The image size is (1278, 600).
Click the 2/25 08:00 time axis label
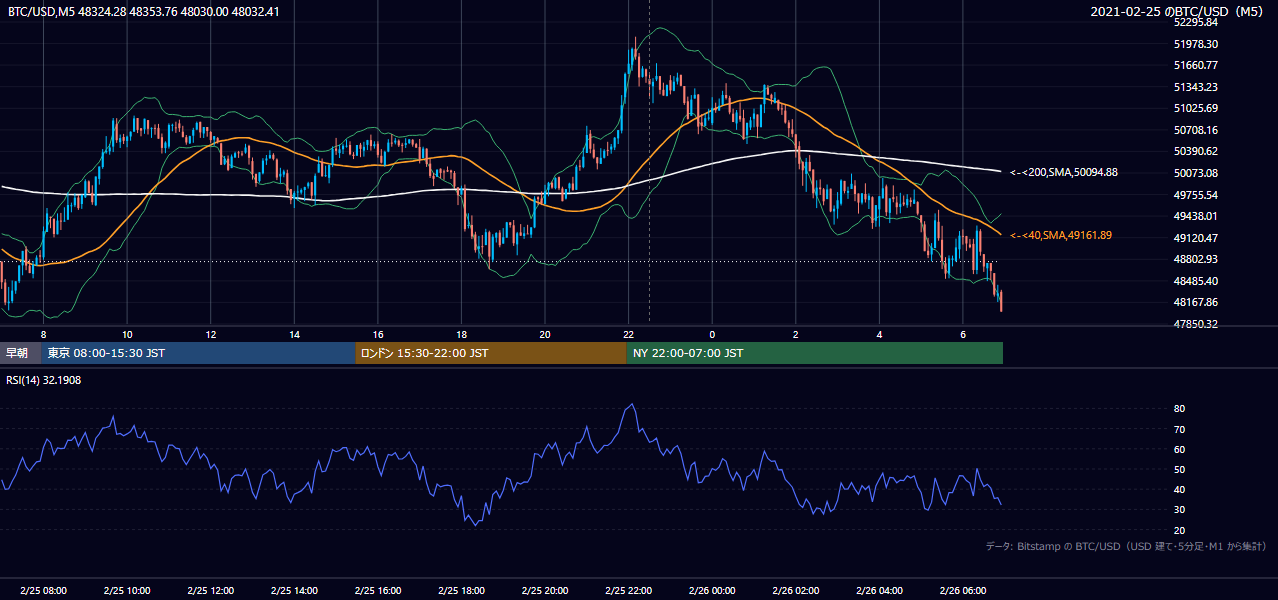(x=43, y=590)
